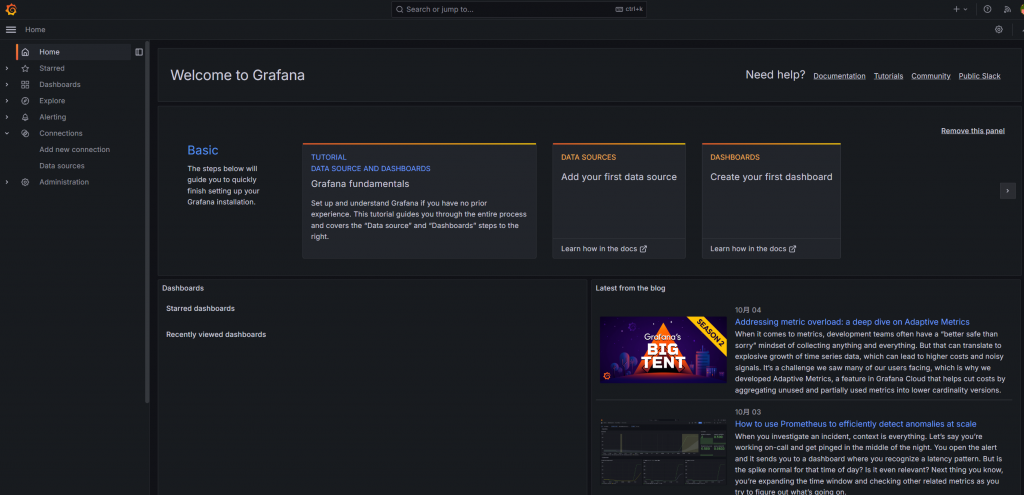Image resolution: width=1024 pixels, height=495 pixels.
Task: Click the 10月 03 date label
Action: pyautogui.click(x=748, y=412)
